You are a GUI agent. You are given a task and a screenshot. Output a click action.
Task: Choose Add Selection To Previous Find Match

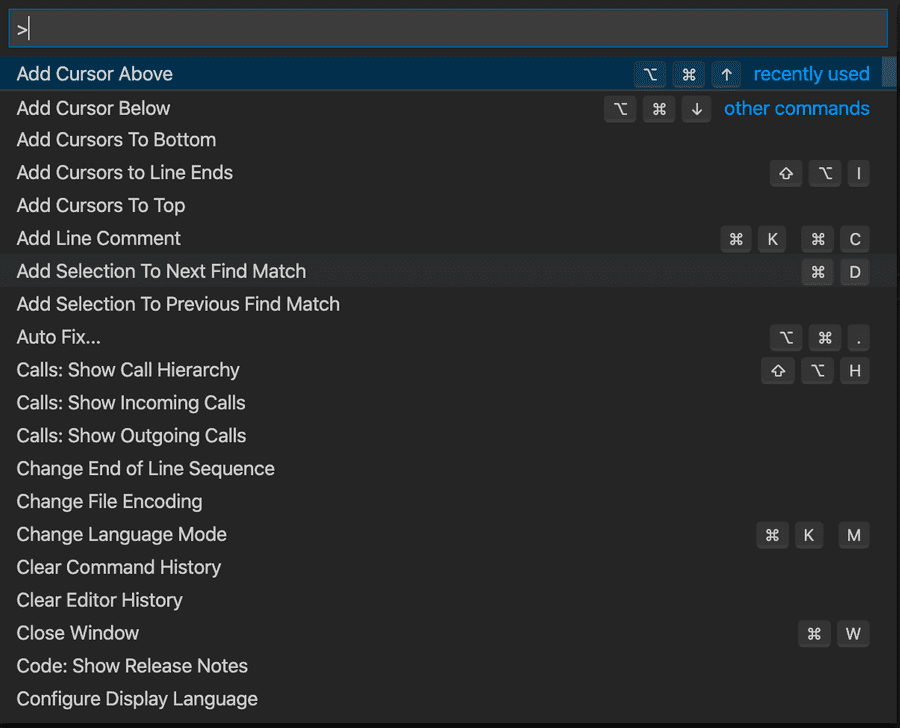[178, 304]
